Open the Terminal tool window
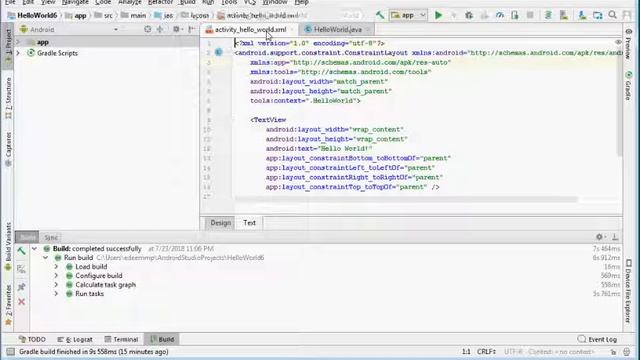Viewport: 640px width, 360px height. 121,339
